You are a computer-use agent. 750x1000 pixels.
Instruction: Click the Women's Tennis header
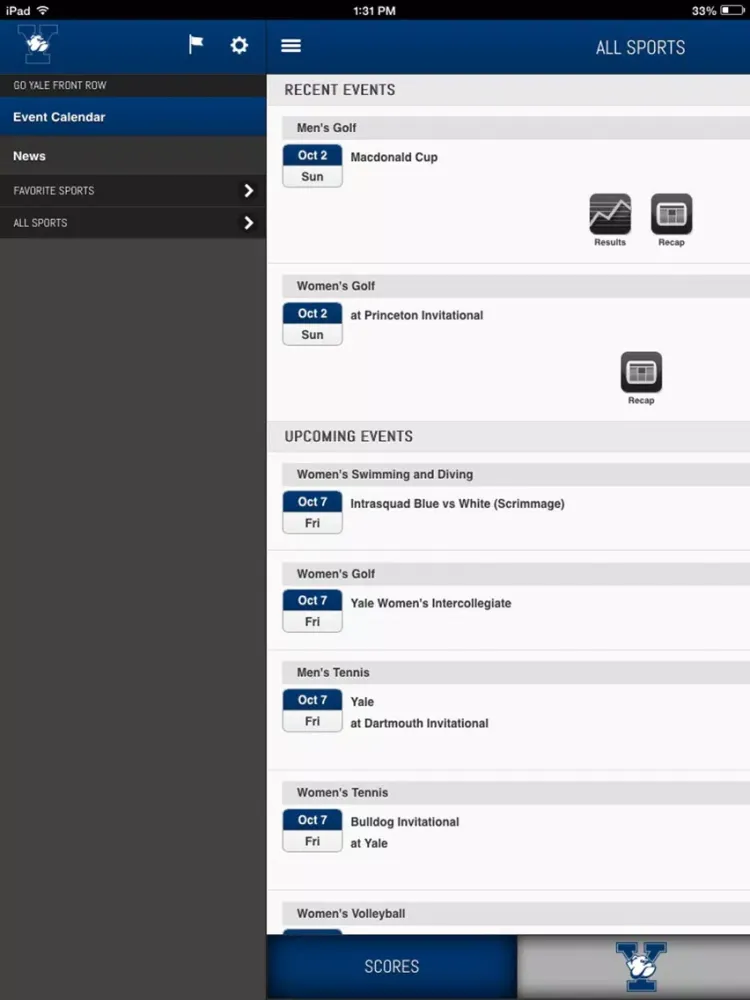[516, 792]
